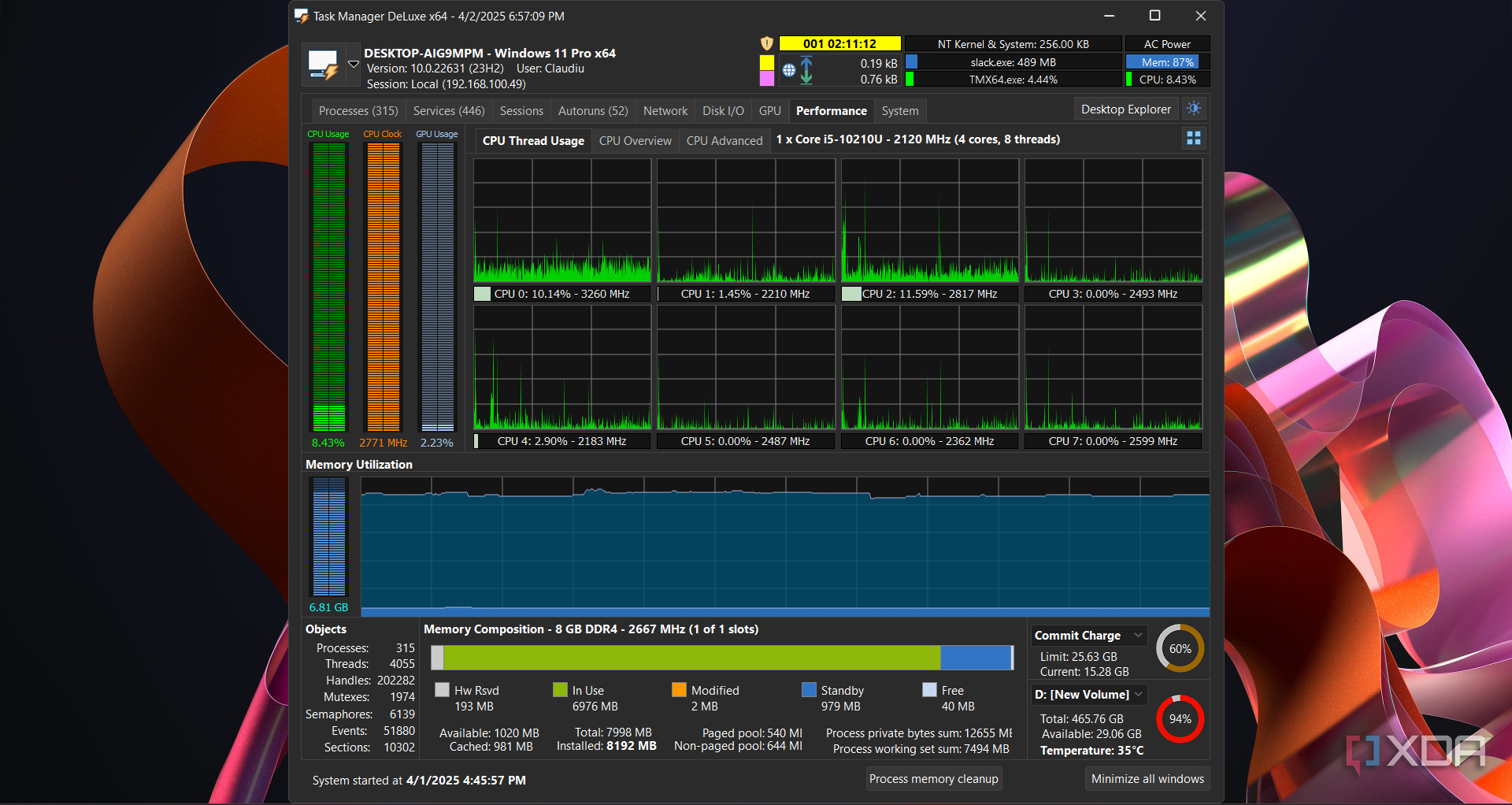Click the slack.exe: 489 MB entry

[1013, 62]
